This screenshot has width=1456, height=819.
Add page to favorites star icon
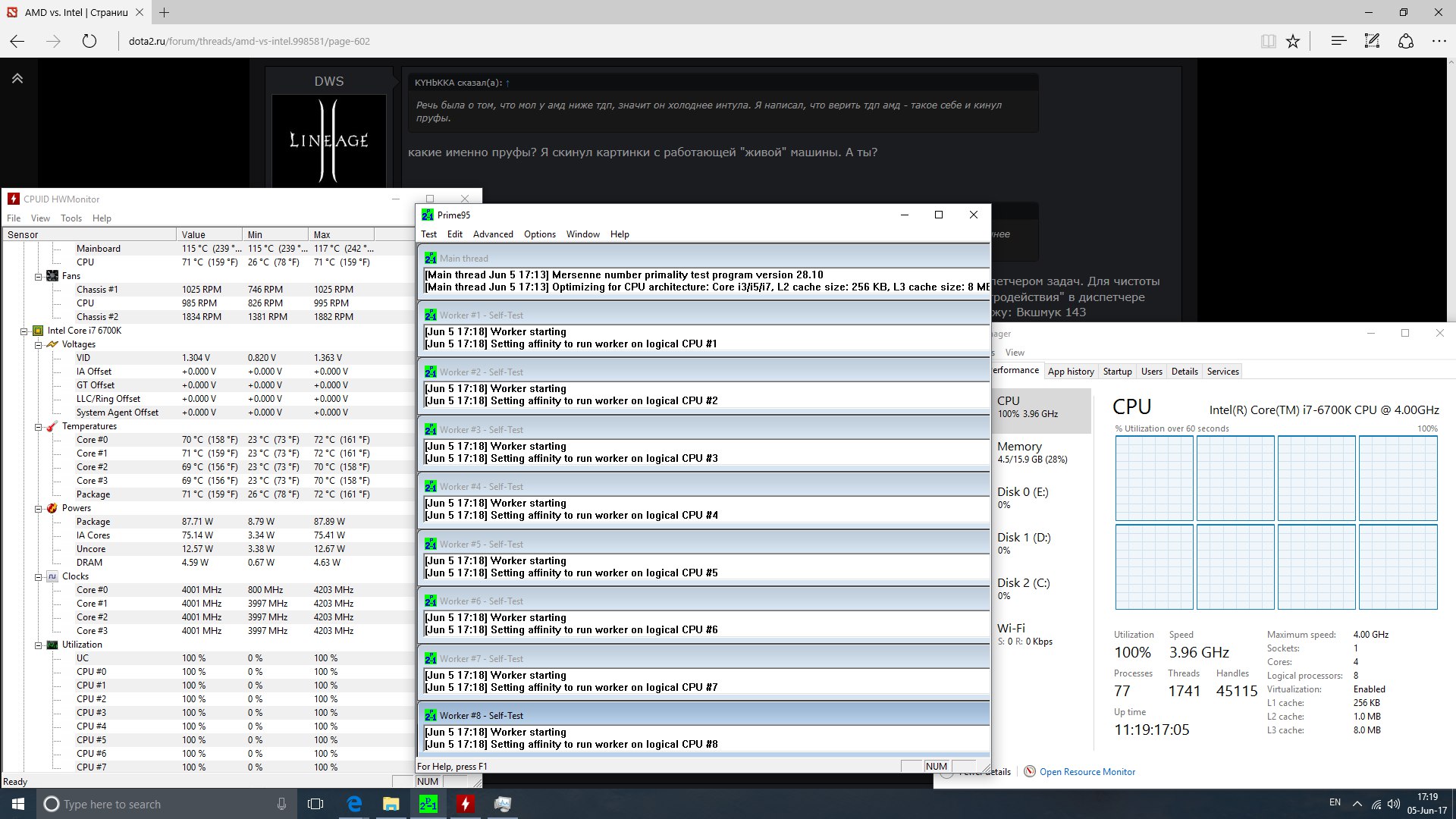[1293, 41]
